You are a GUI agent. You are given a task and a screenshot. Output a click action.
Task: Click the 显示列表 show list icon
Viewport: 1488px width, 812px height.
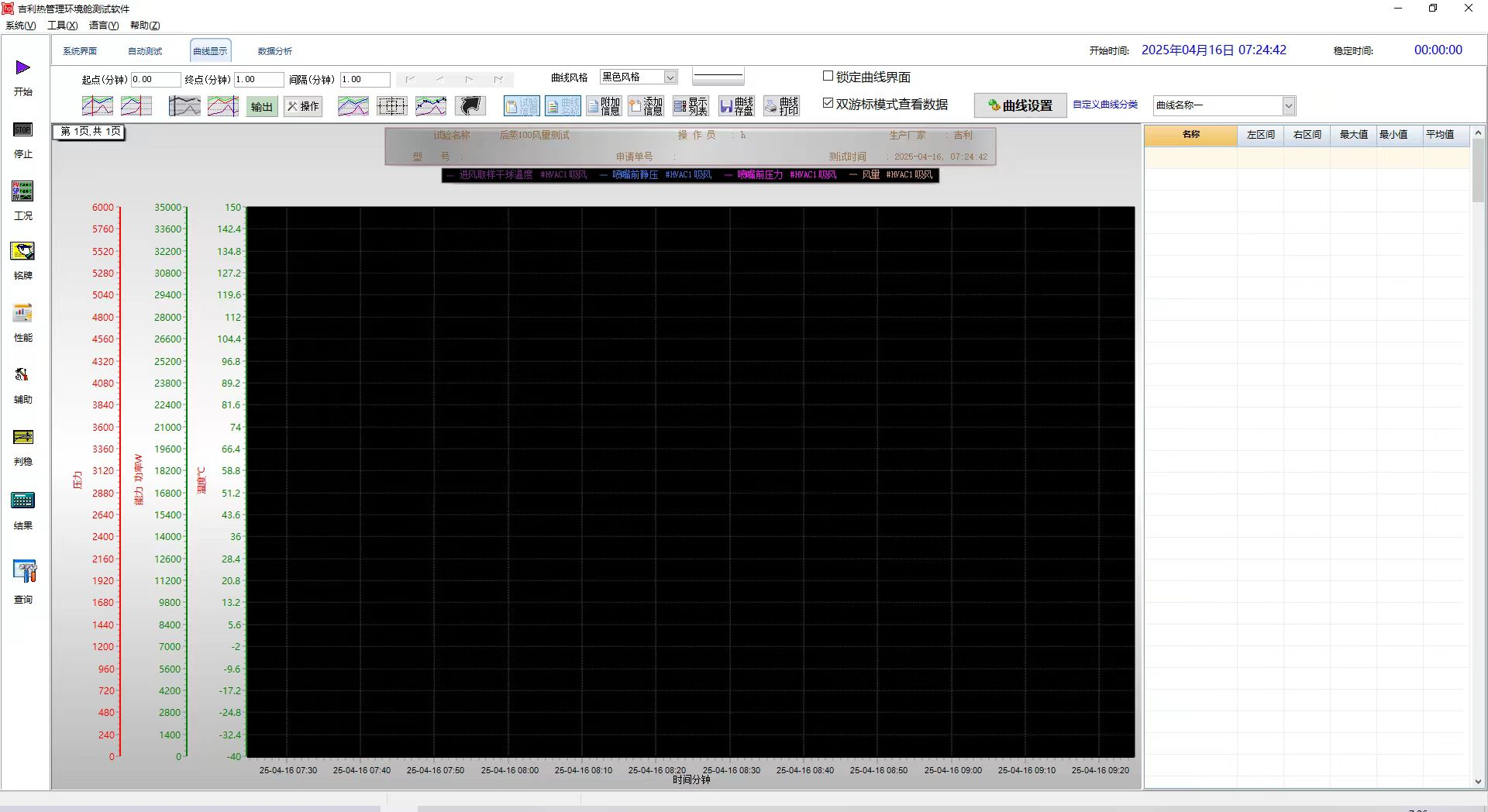point(691,106)
